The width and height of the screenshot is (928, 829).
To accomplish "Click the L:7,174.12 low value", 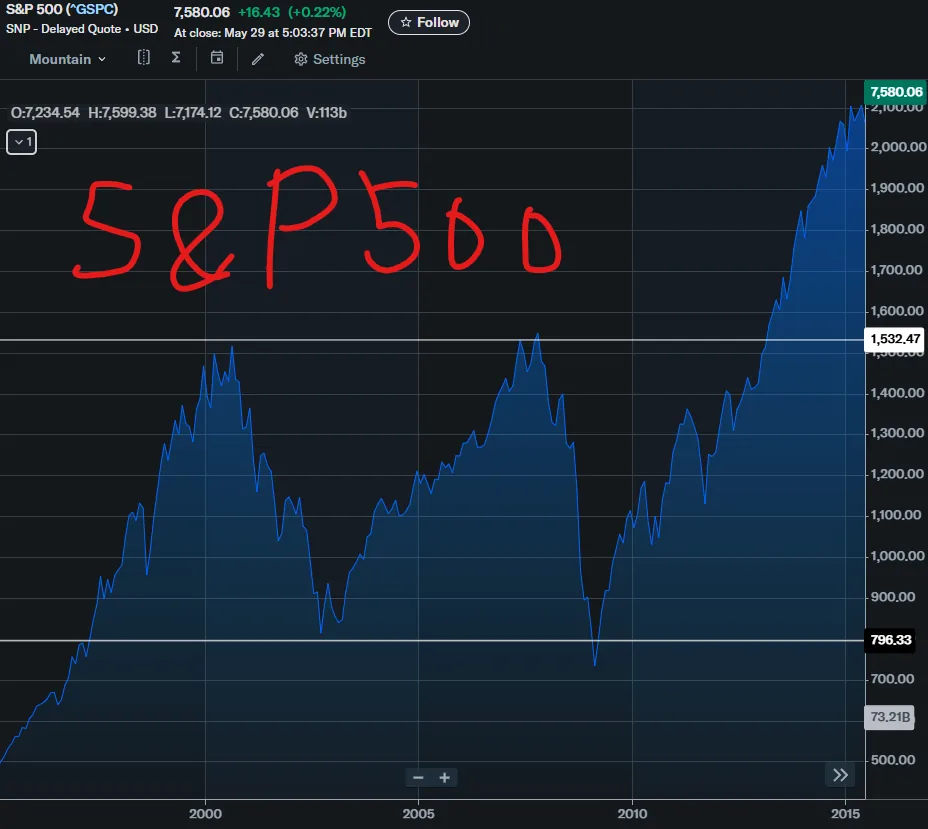I will pyautogui.click(x=193, y=112).
